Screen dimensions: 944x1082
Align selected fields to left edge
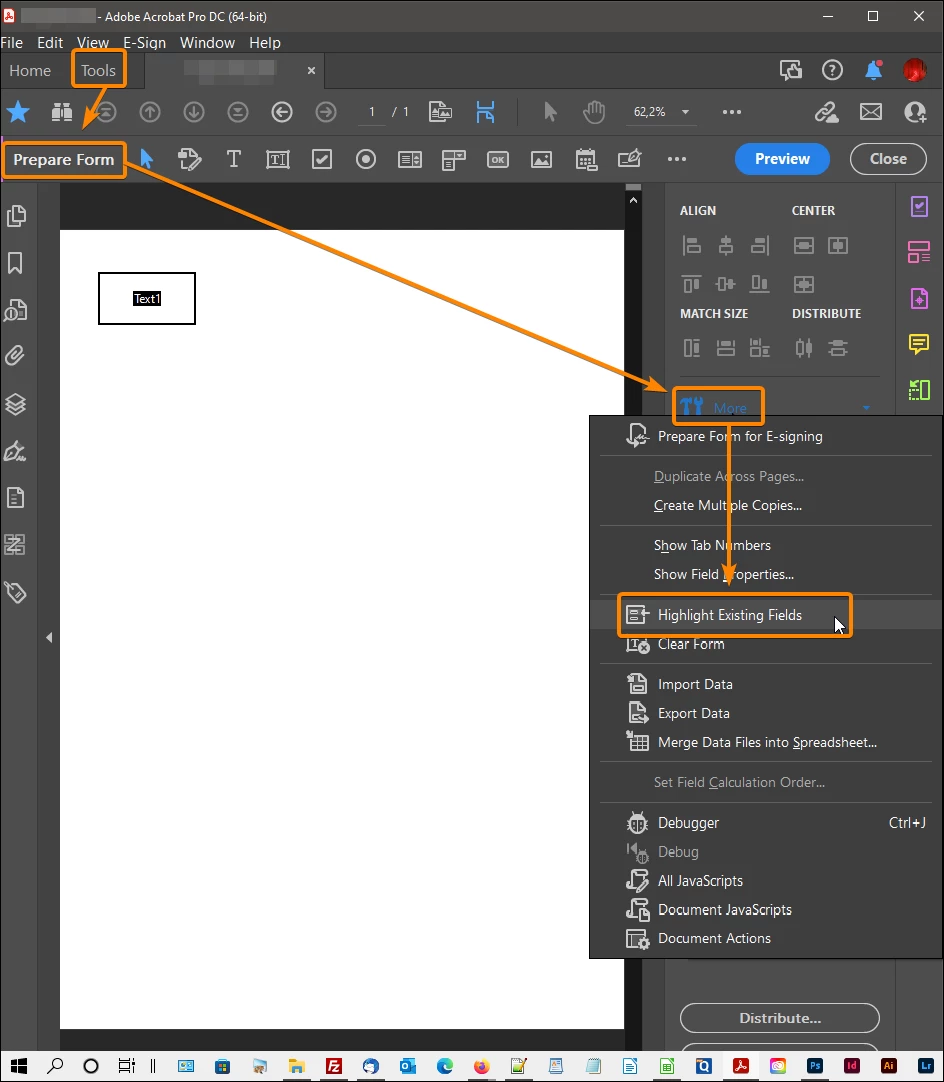691,245
